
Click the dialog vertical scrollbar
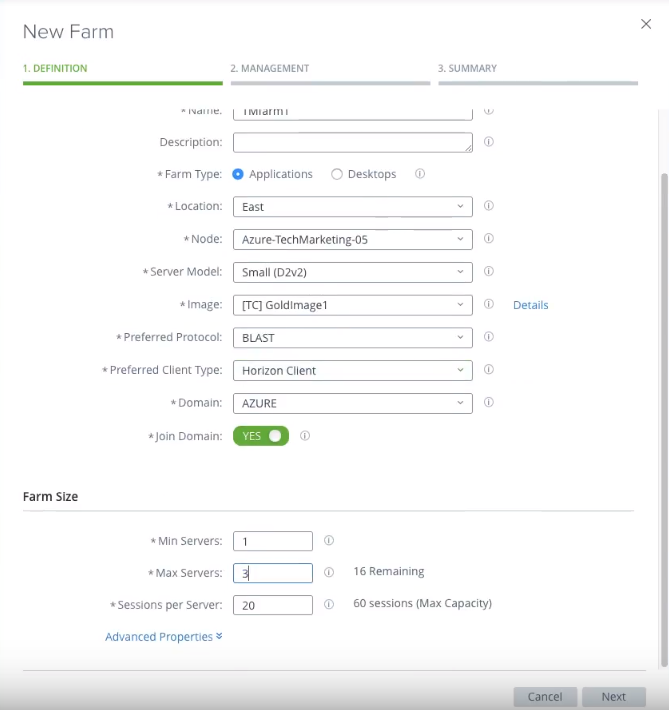664,419
